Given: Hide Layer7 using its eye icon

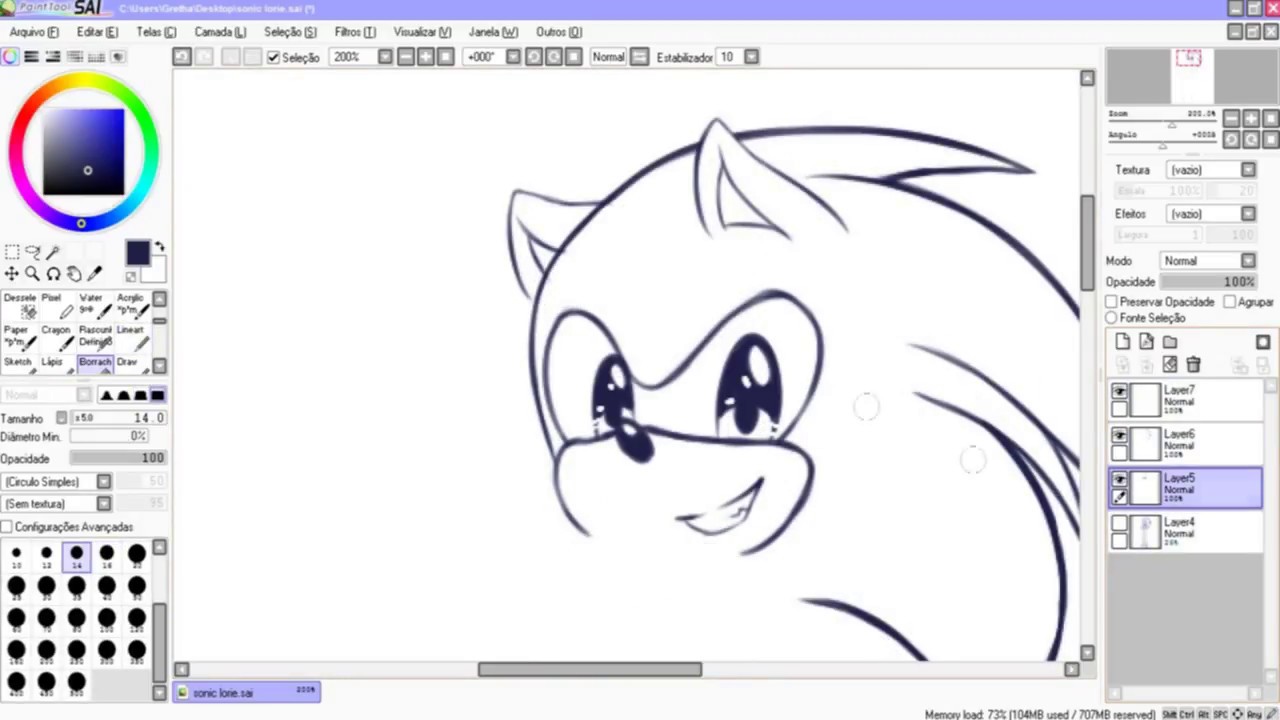Looking at the screenshot, I should click(1119, 392).
